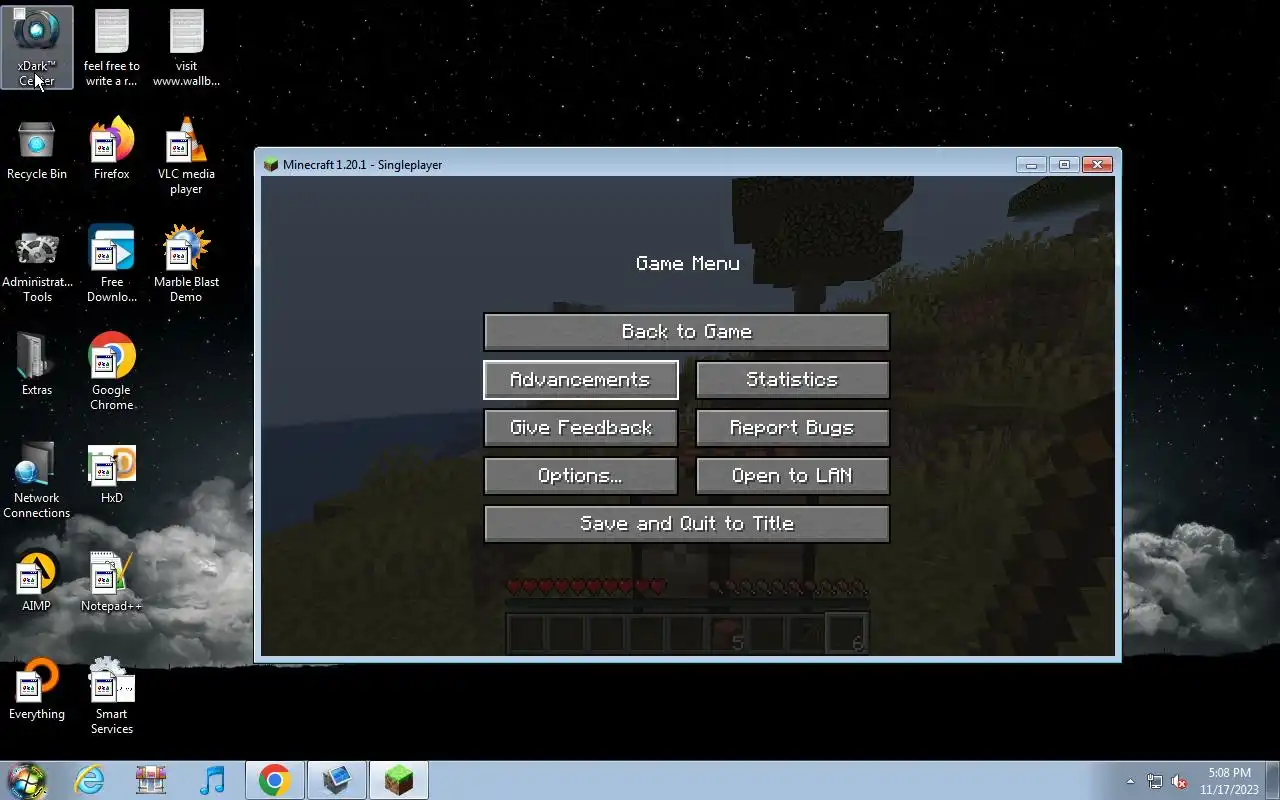Close the Minecraft 1.20.1 window

coord(1097,165)
